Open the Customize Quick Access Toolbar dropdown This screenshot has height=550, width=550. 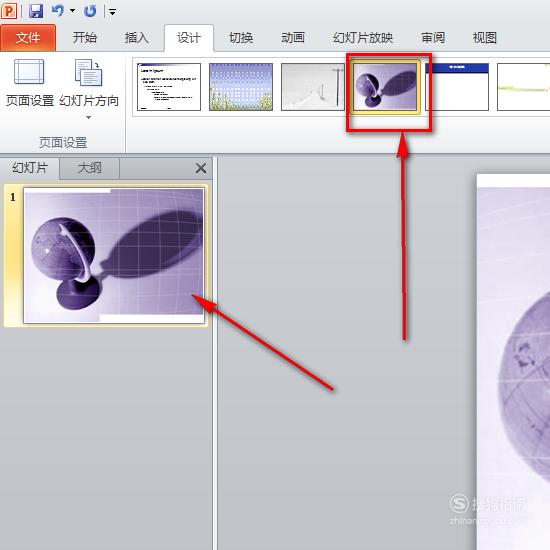pyautogui.click(x=112, y=12)
